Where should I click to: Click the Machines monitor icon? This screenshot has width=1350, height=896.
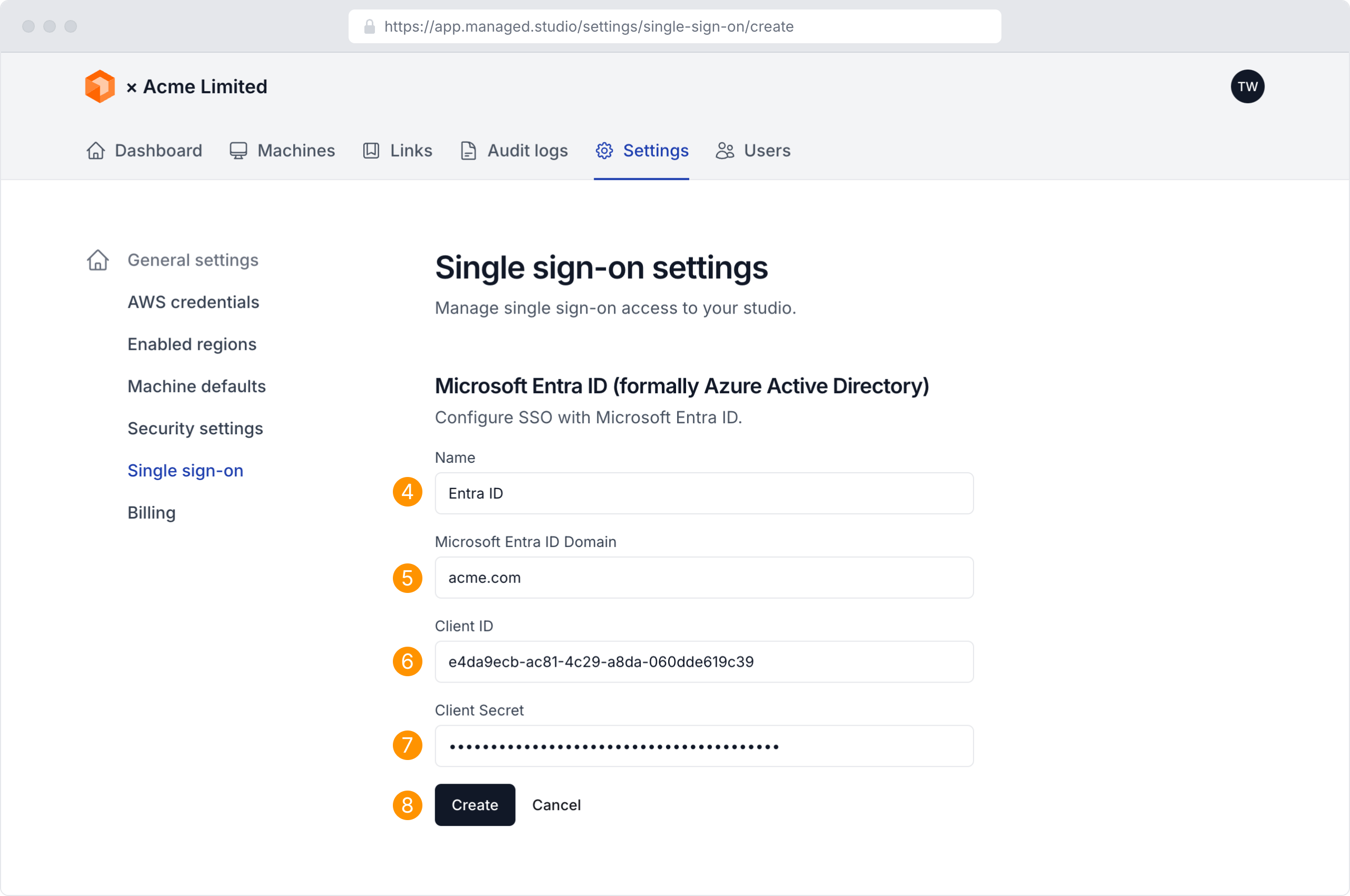(x=238, y=150)
